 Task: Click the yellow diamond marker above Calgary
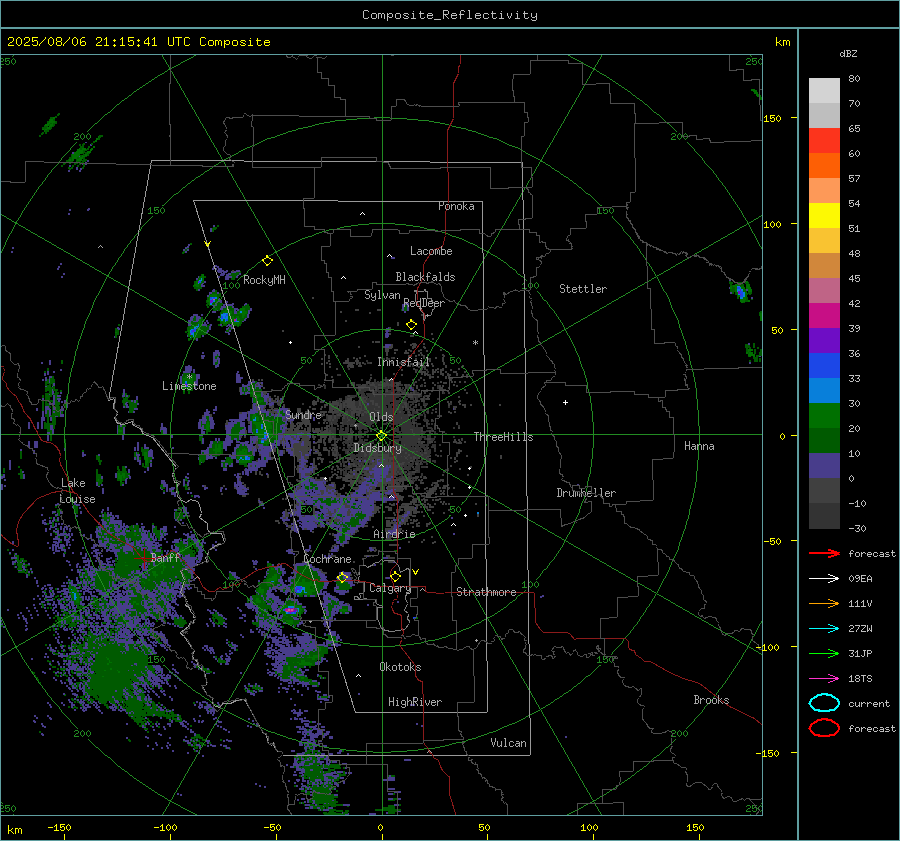click(x=395, y=576)
